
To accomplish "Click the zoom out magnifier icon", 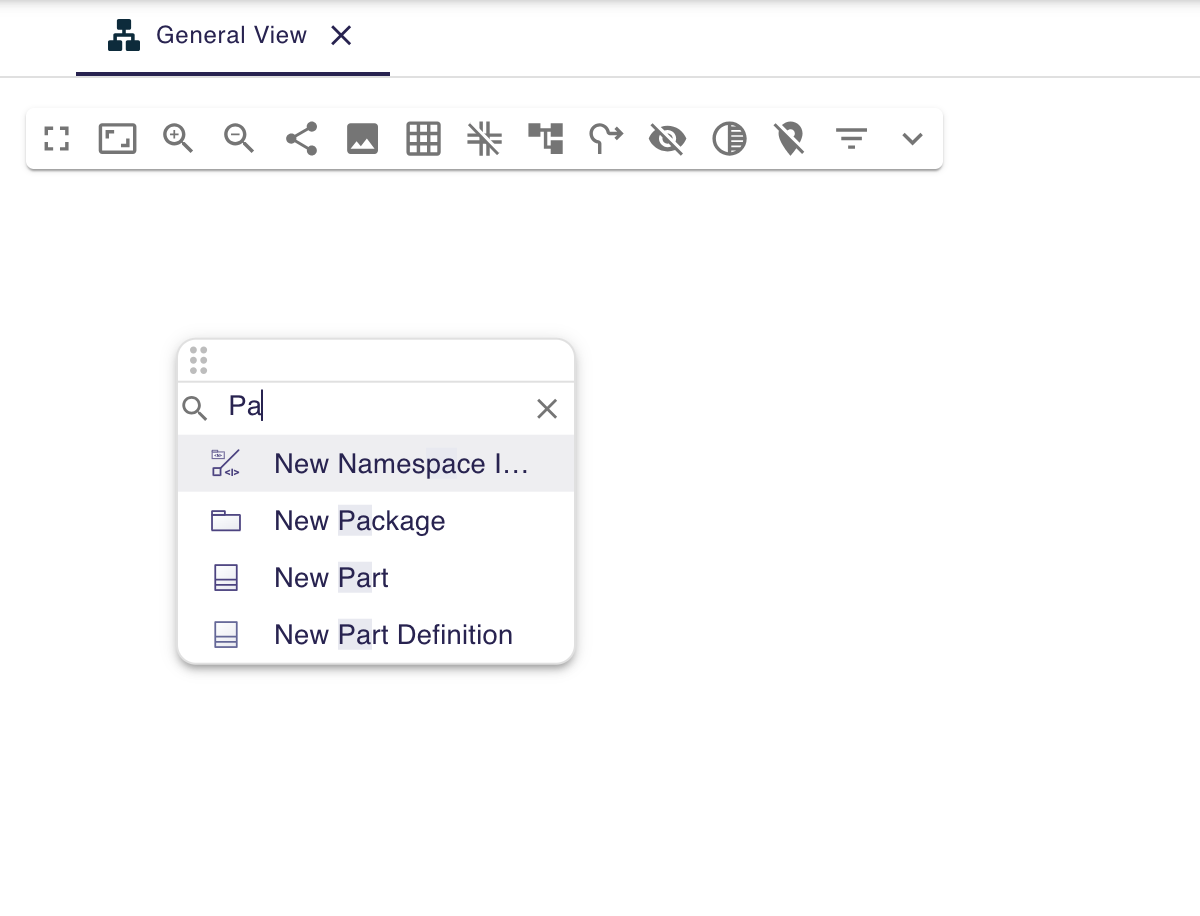I will point(239,139).
